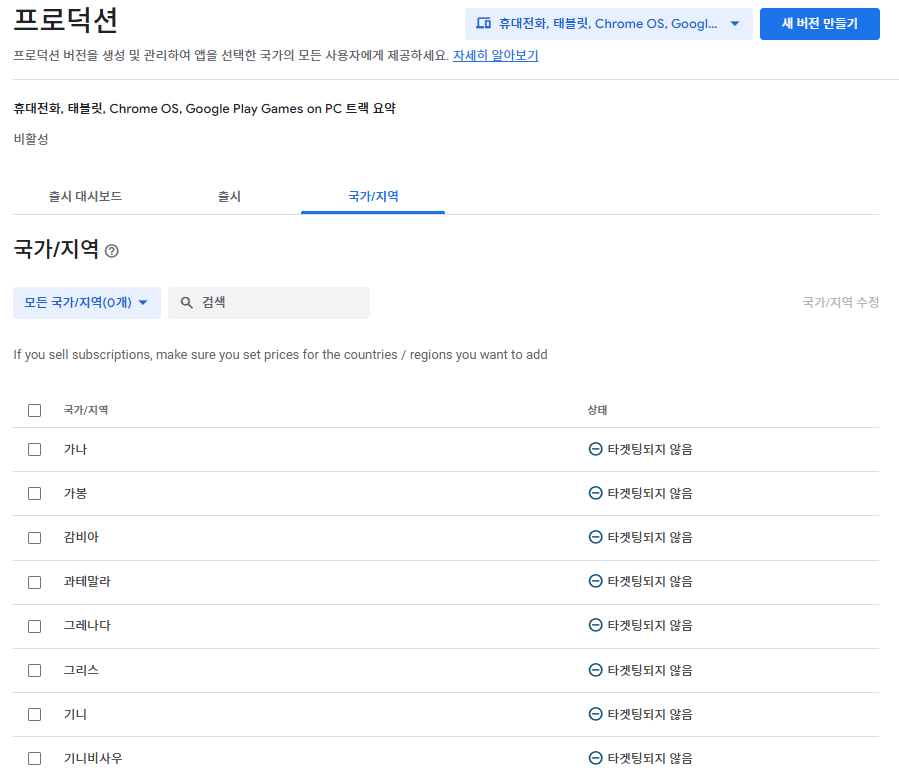This screenshot has height=778, width=899.
Task: Click the 새 버전 만들기 button
Action: [x=819, y=24]
